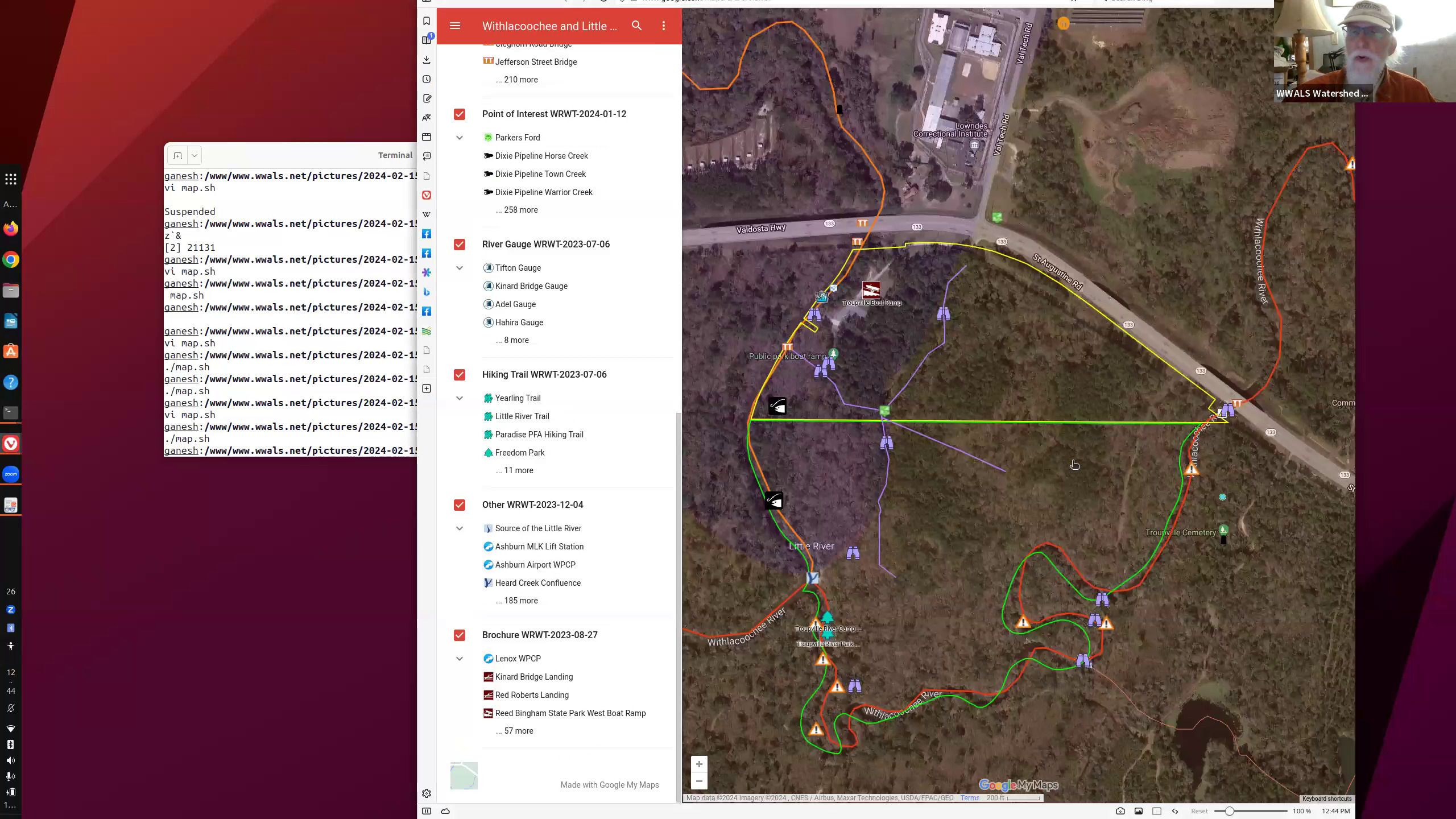This screenshot has height=819, width=1456.
Task: Click the page actions code icon
Action: 1175,811
